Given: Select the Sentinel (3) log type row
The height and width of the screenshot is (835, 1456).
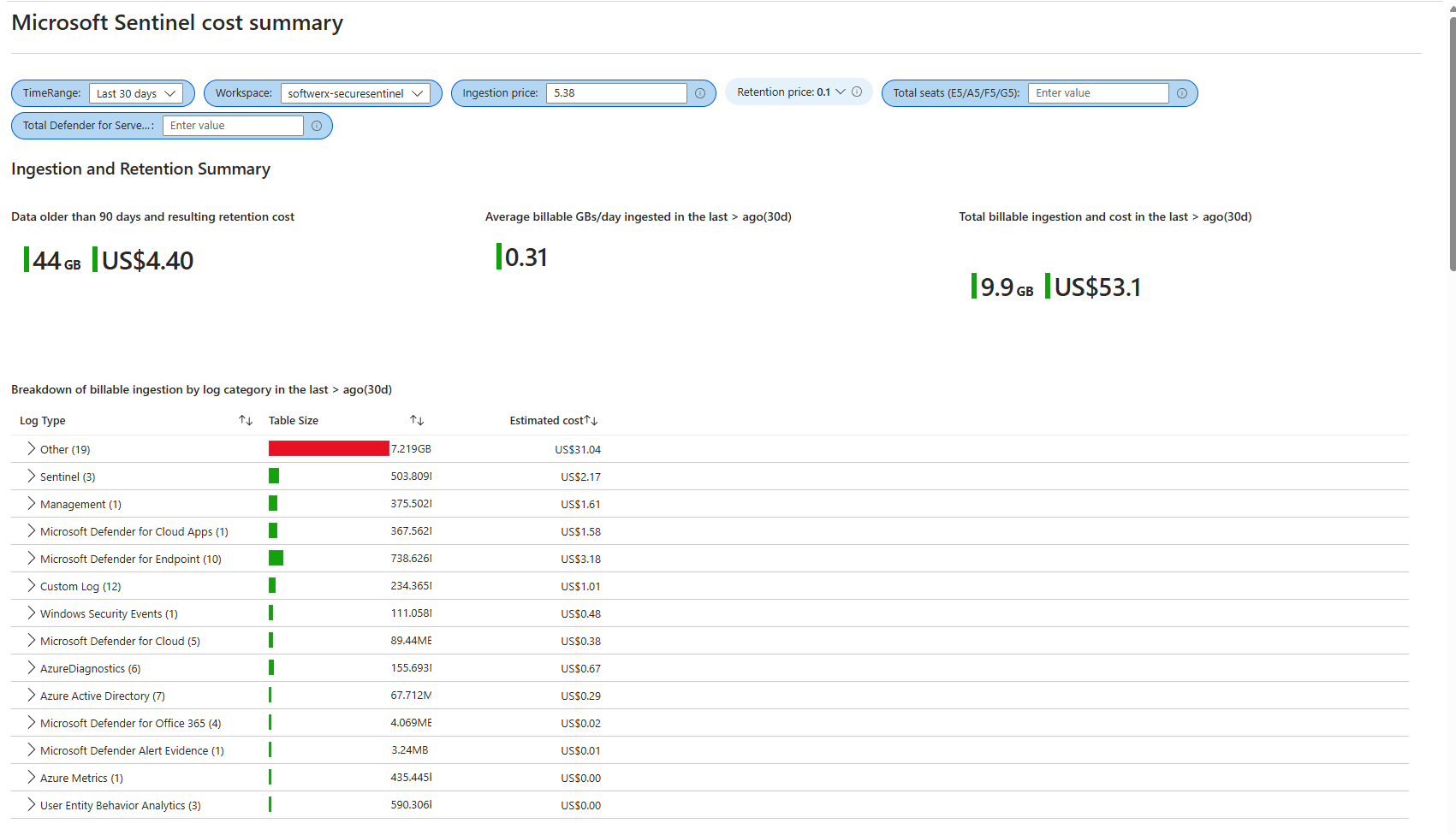Looking at the screenshot, I should pyautogui.click(x=67, y=476).
